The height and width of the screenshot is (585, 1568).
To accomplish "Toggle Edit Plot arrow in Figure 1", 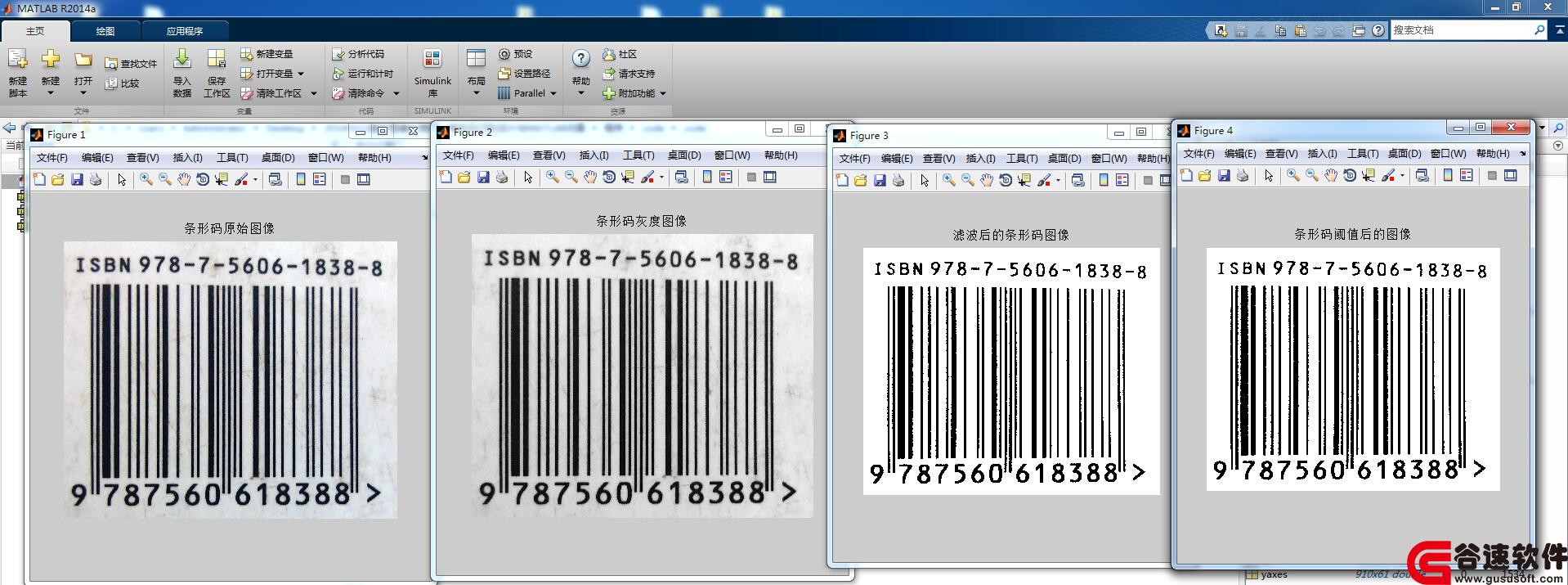I will [122, 179].
